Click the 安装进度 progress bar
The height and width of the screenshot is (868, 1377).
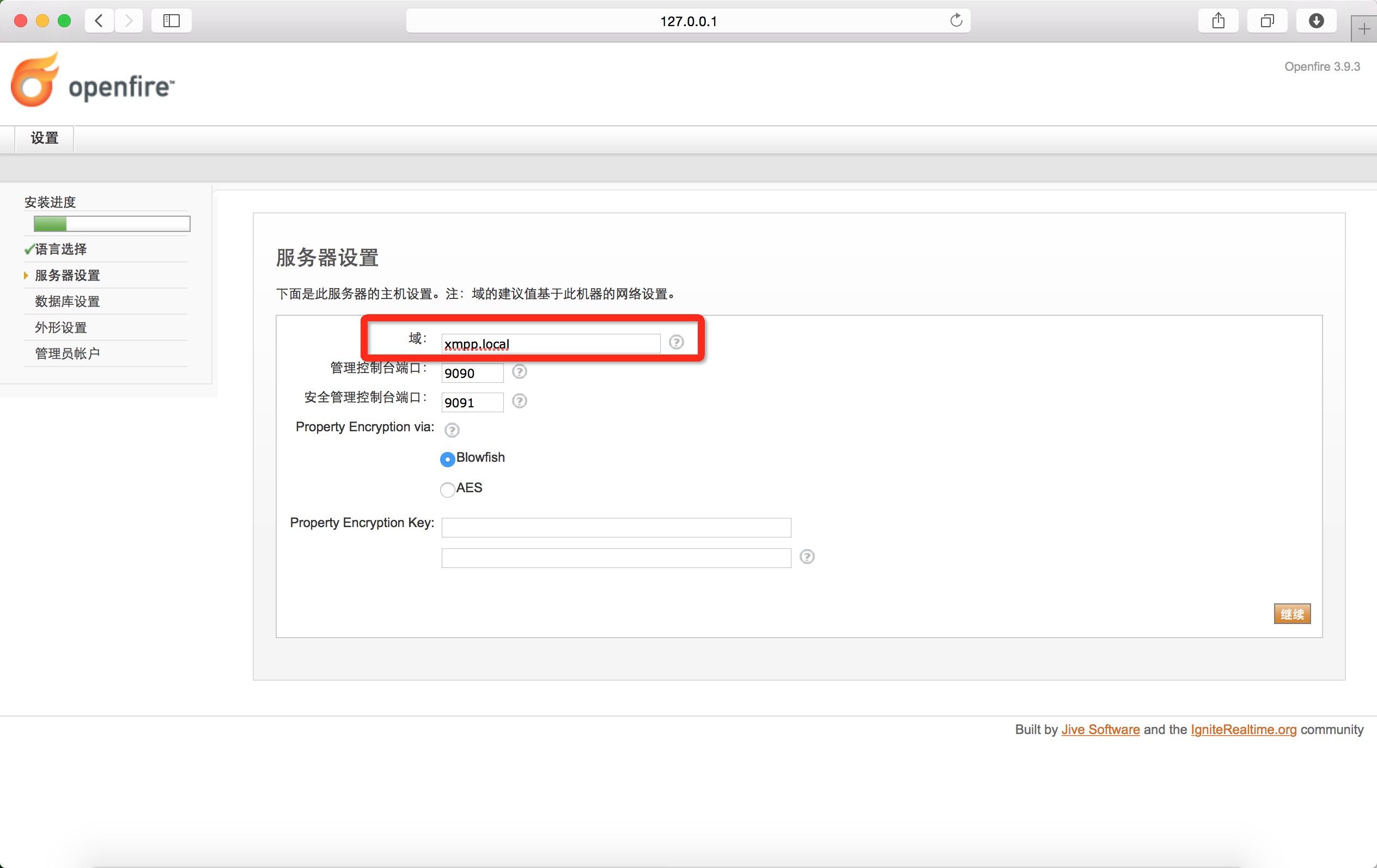click(112, 224)
